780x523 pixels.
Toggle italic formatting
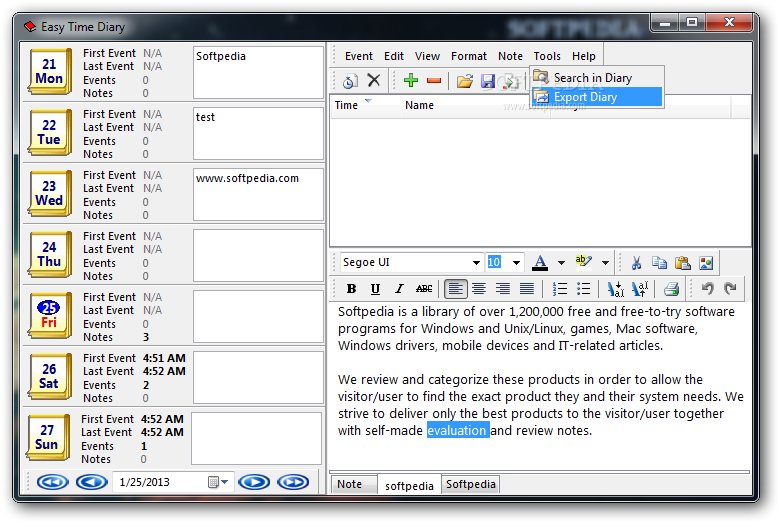coord(399,289)
